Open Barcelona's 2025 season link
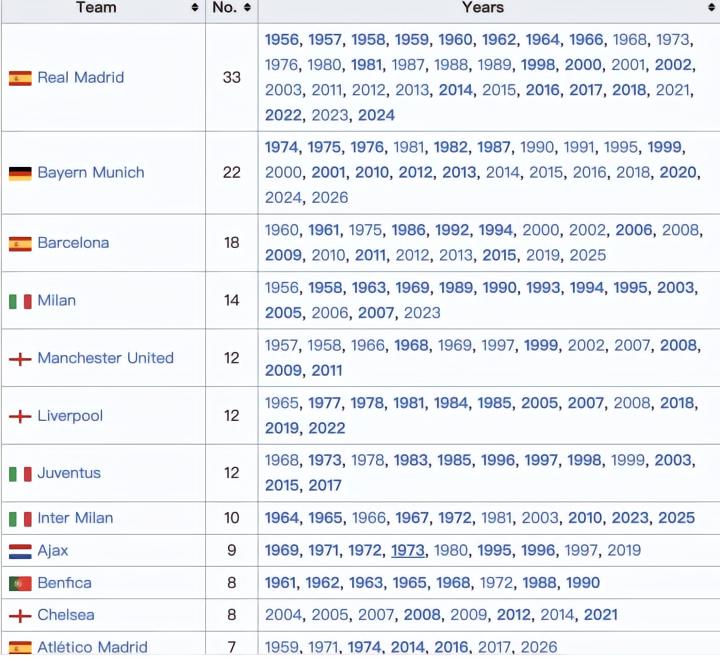 click(x=587, y=255)
